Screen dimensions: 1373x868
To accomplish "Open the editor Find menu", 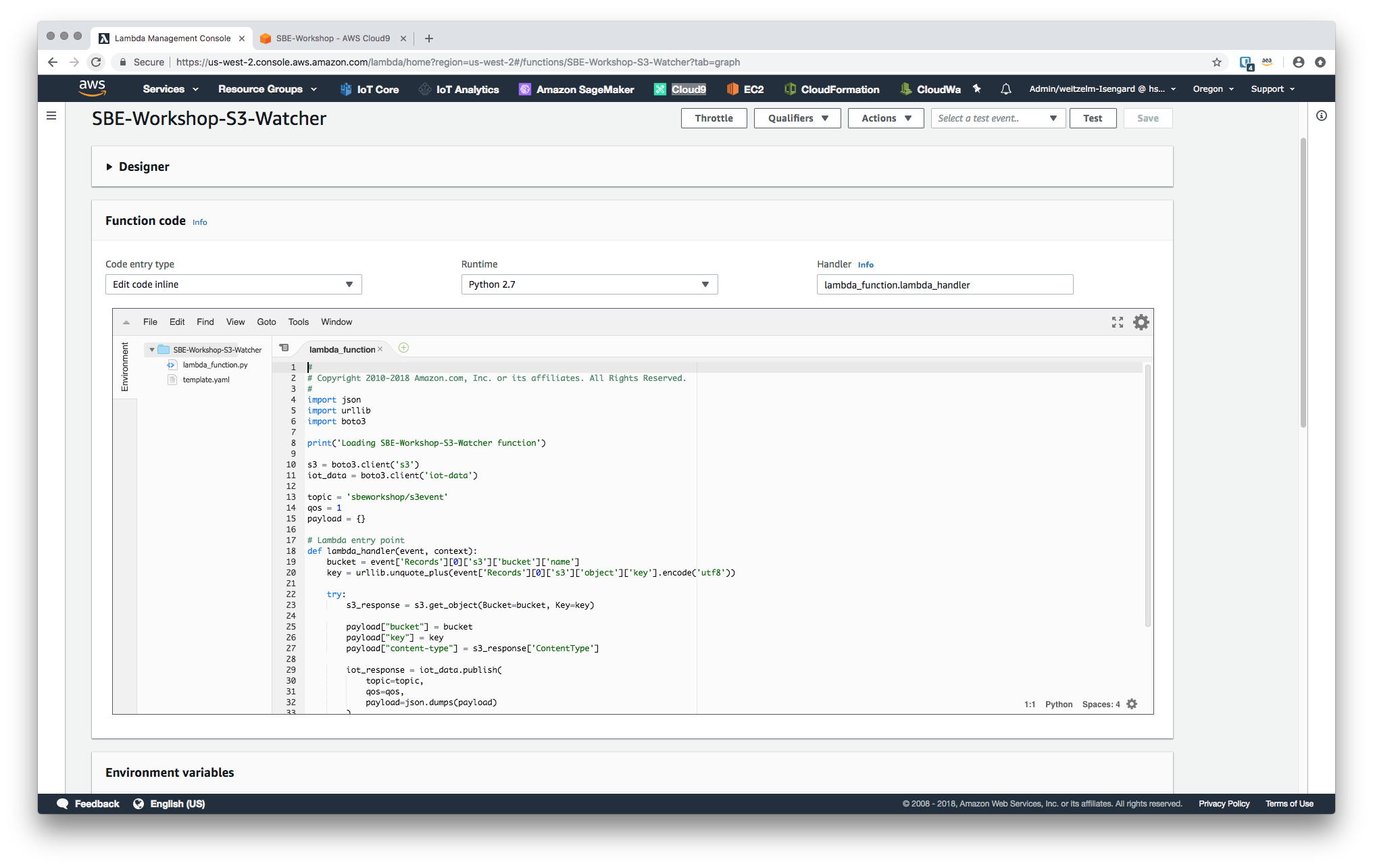I will tap(205, 322).
